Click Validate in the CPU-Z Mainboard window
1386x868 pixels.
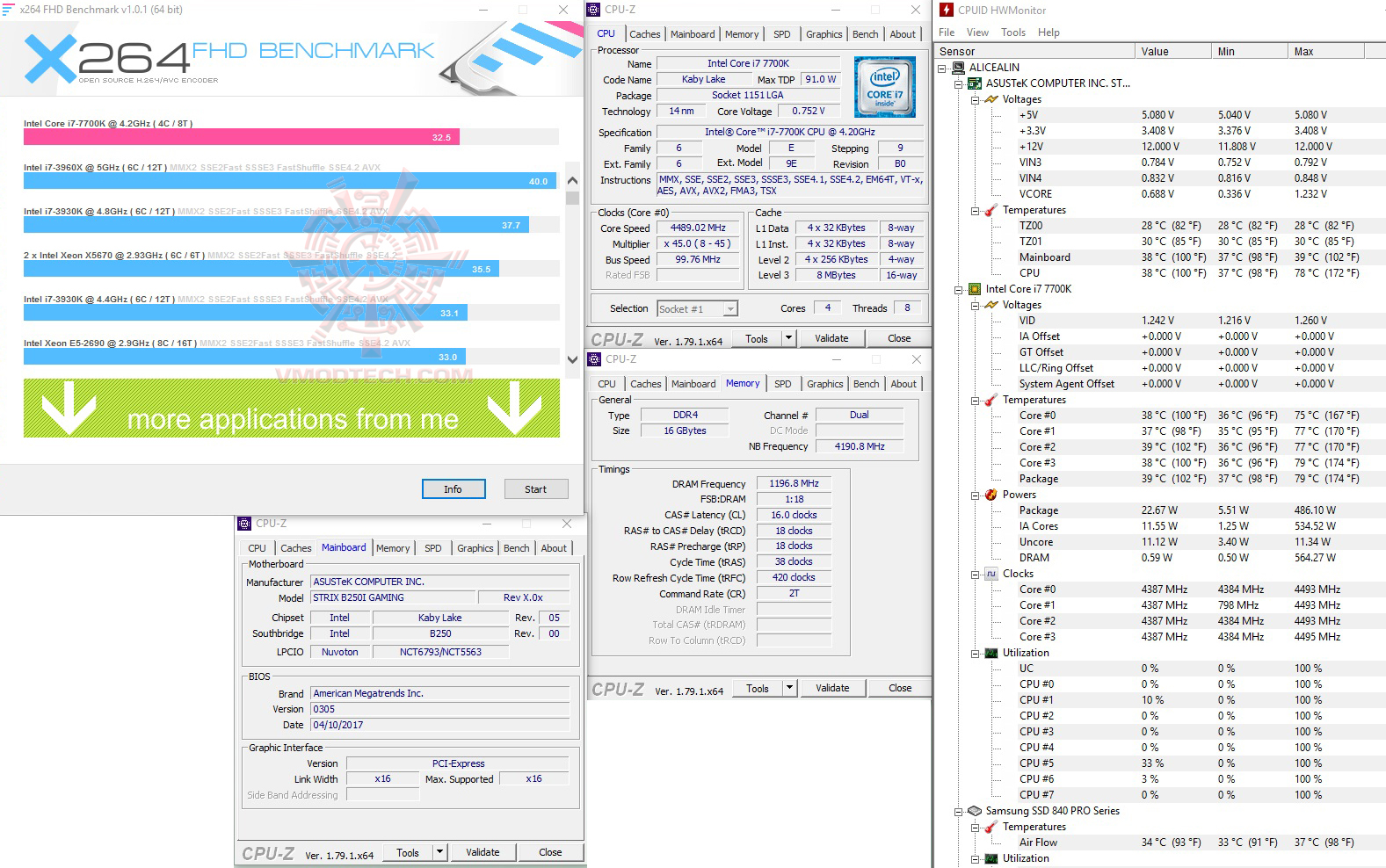point(483,852)
